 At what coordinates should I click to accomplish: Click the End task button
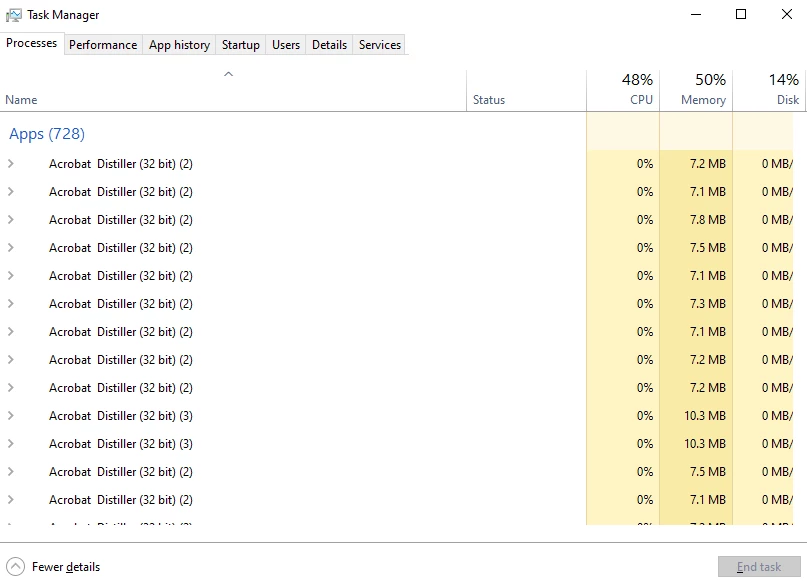coord(759,567)
